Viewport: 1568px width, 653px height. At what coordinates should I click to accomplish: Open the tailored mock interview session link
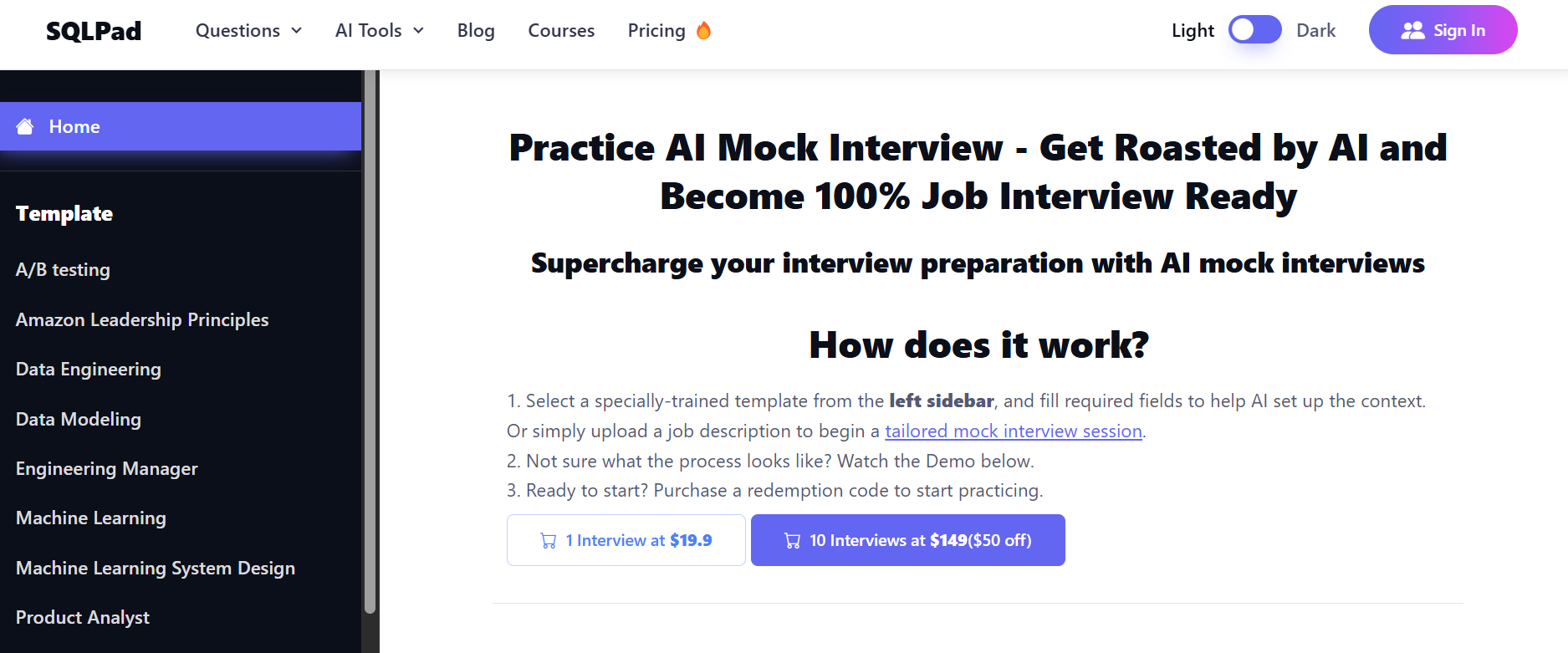[1013, 431]
